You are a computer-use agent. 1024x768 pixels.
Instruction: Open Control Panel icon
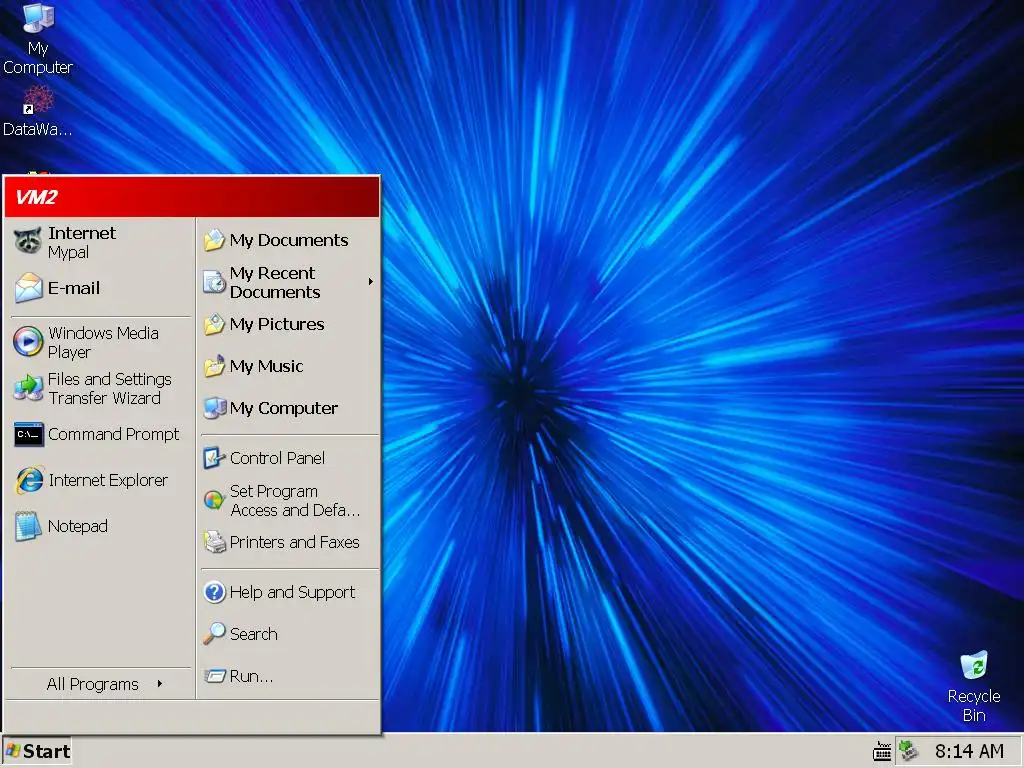[x=214, y=458]
